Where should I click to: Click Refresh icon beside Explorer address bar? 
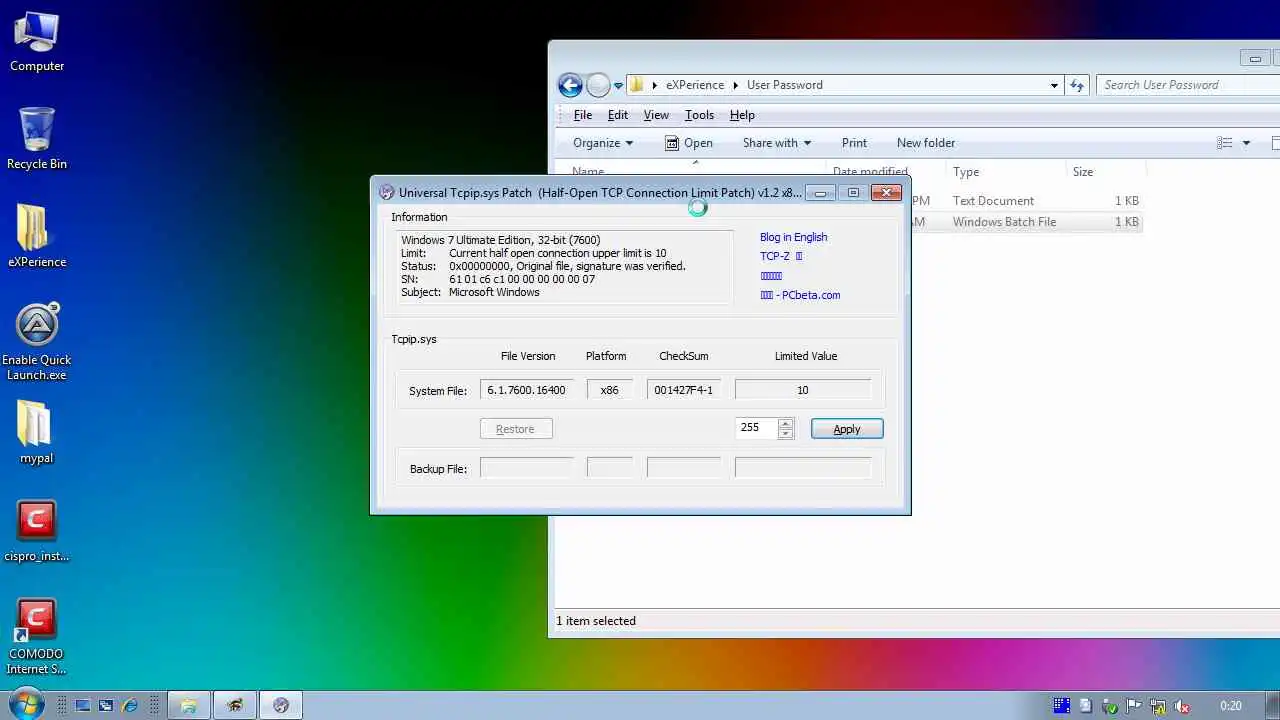(1077, 85)
